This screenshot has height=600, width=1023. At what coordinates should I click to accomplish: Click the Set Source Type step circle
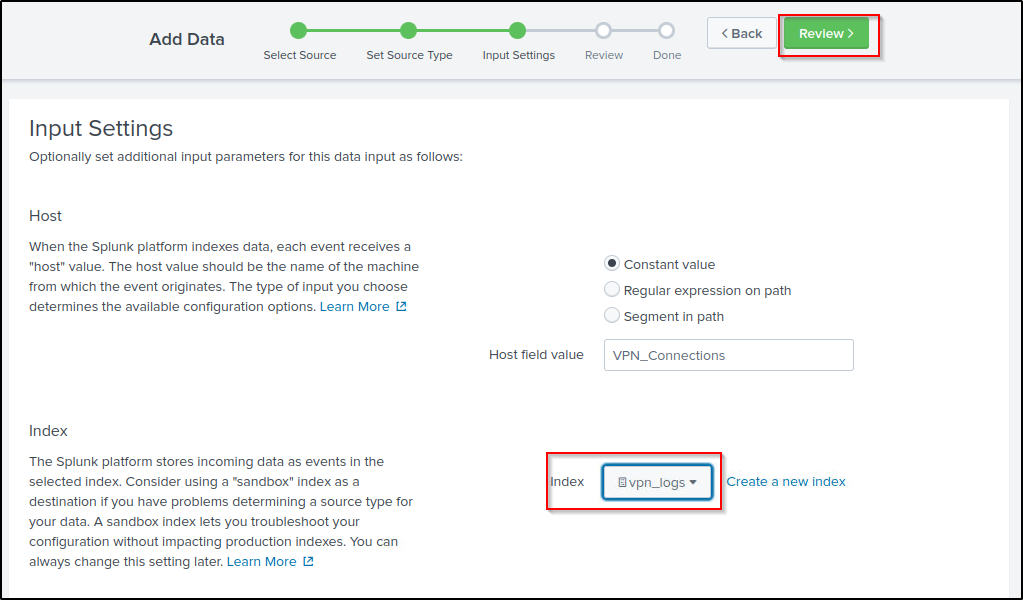pos(408,31)
